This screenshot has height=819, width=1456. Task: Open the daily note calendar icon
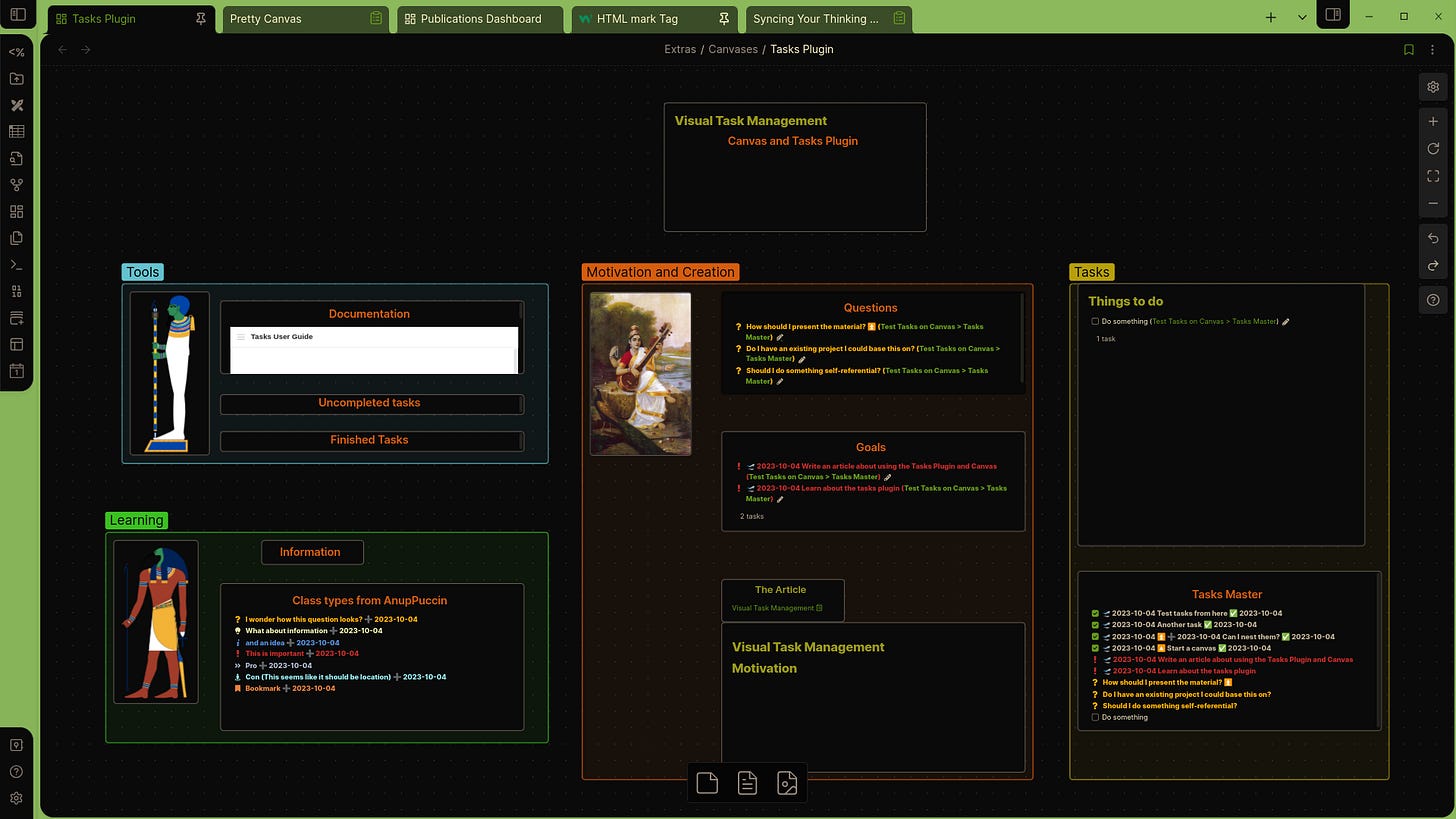[x=16, y=371]
